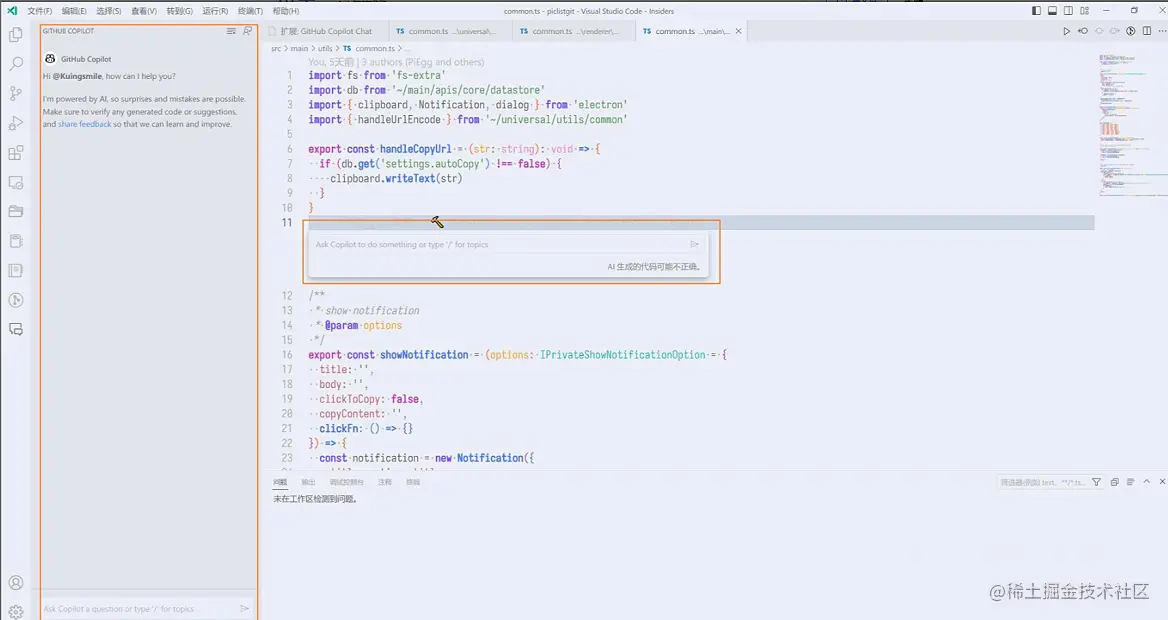Open the folder-shaped view in the activity bar
This screenshot has height=620, width=1168.
[16, 212]
